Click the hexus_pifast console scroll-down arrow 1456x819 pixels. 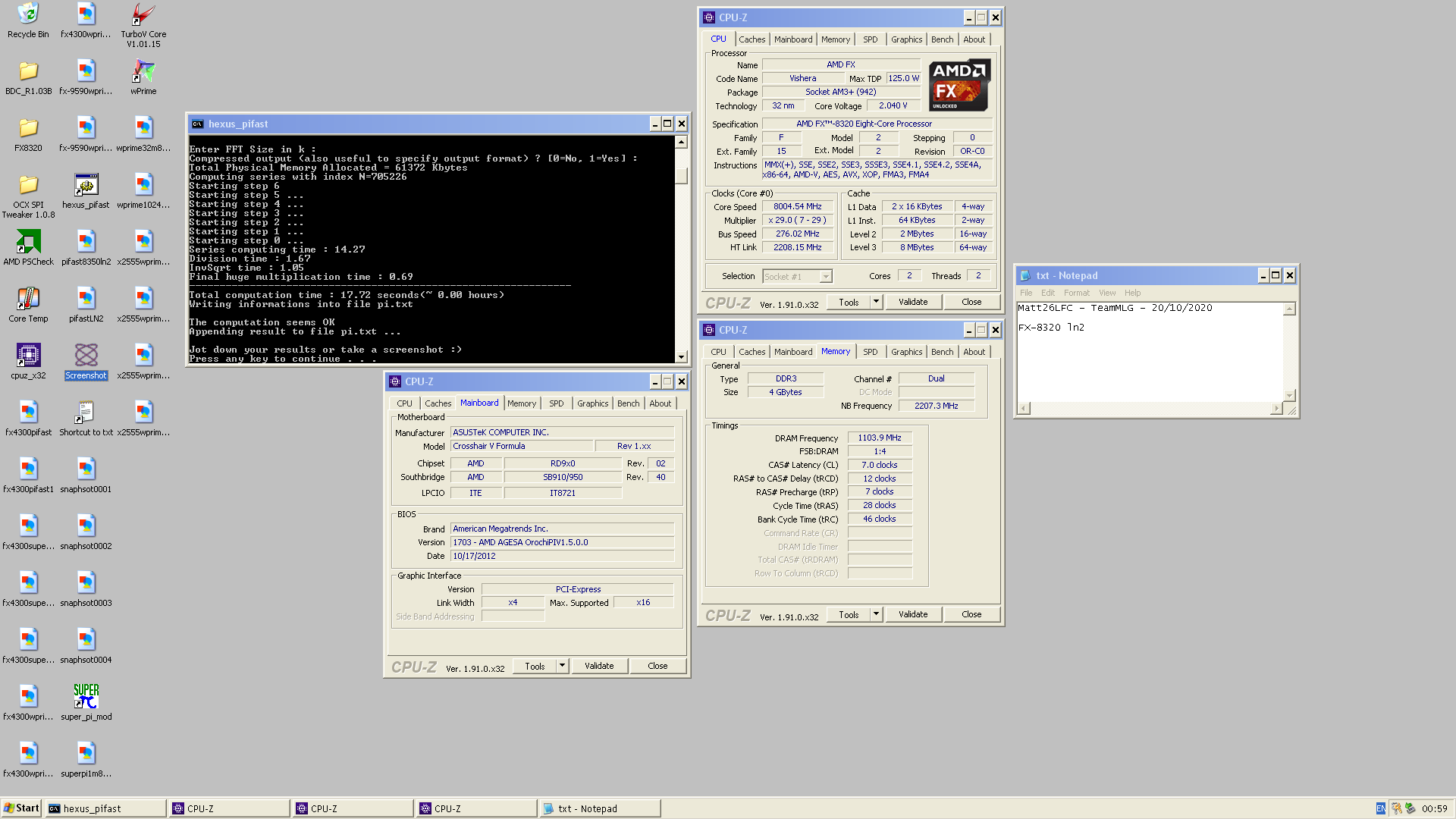681,356
